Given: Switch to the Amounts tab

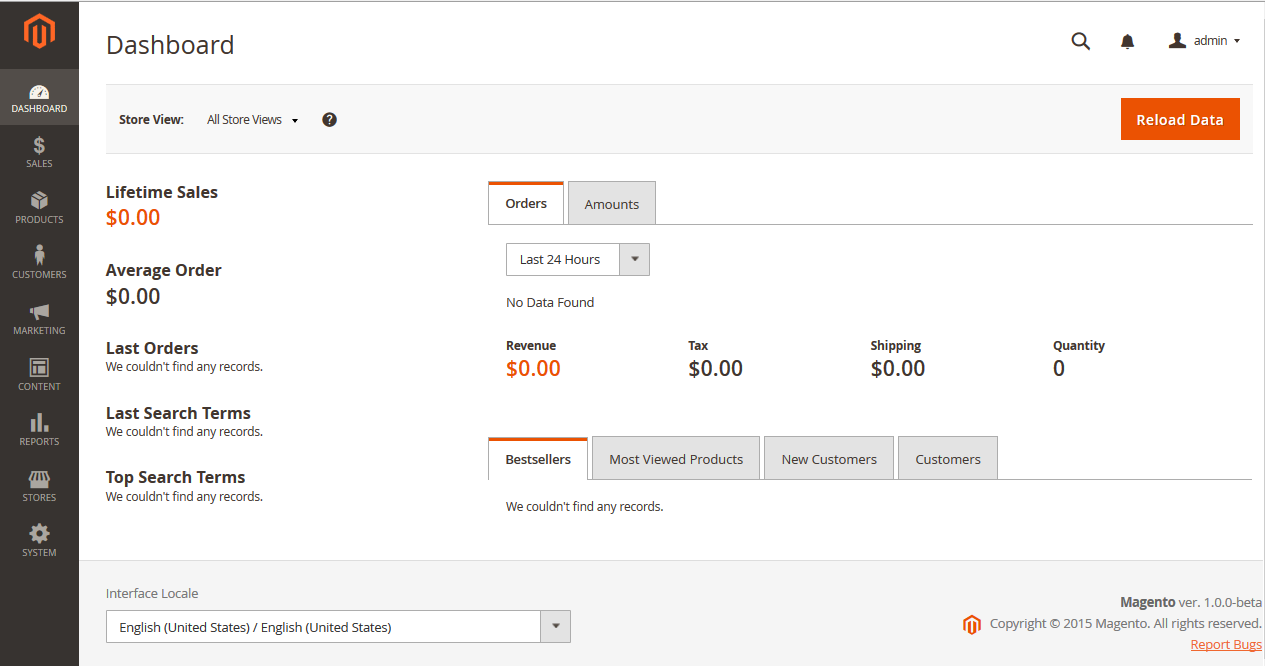Looking at the screenshot, I should [611, 204].
